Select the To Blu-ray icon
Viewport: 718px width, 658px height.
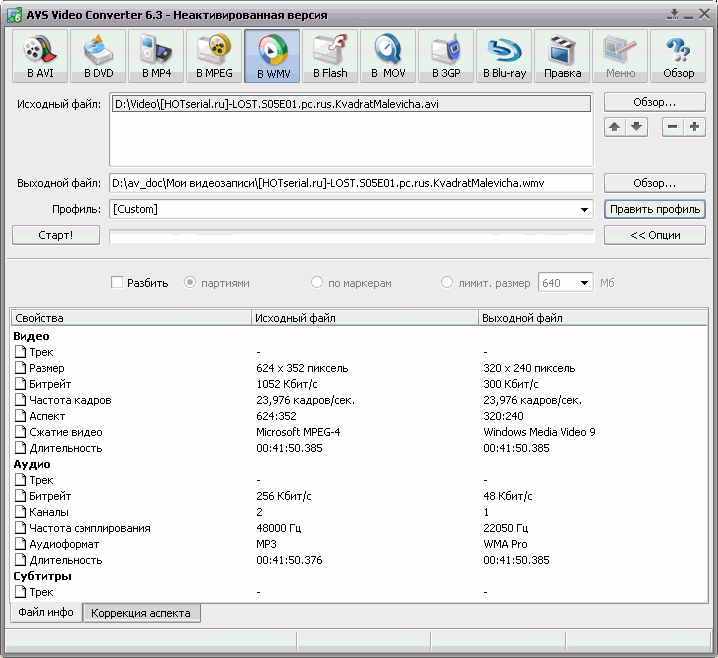point(504,56)
